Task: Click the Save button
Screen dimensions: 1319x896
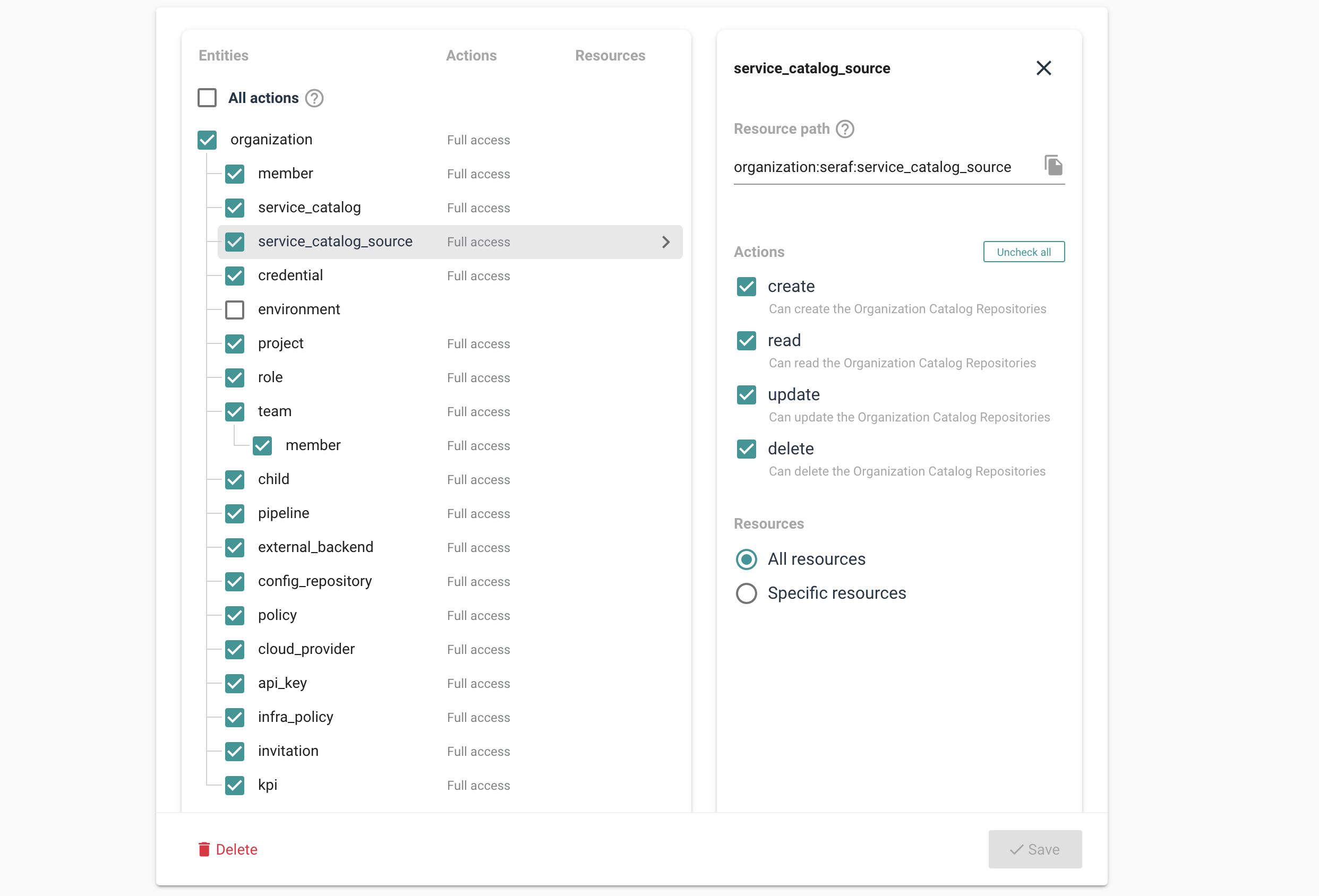Action: point(1035,849)
